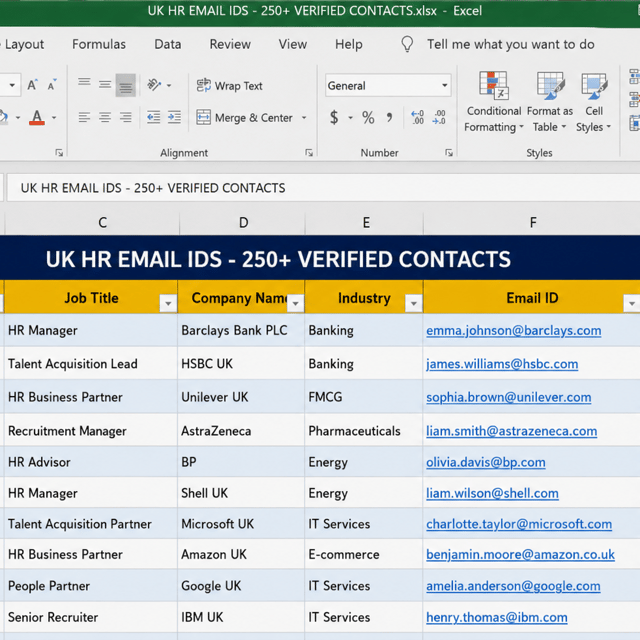
Task: Open Industry filter dropdown
Action: point(413,304)
